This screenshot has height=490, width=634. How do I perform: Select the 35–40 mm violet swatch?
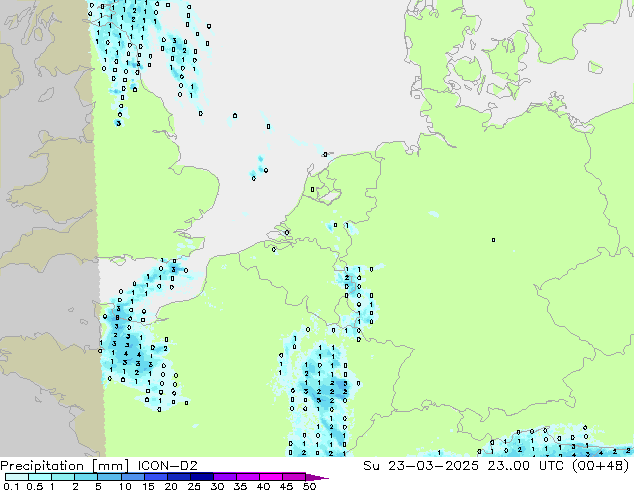pos(247,477)
